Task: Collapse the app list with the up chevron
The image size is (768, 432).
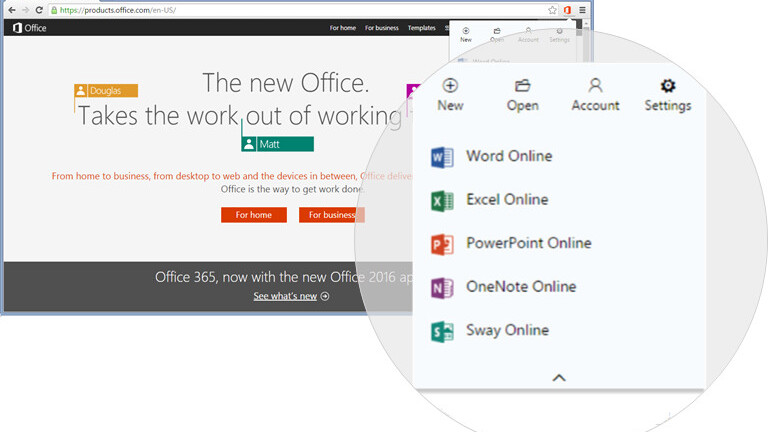Action: click(x=559, y=378)
